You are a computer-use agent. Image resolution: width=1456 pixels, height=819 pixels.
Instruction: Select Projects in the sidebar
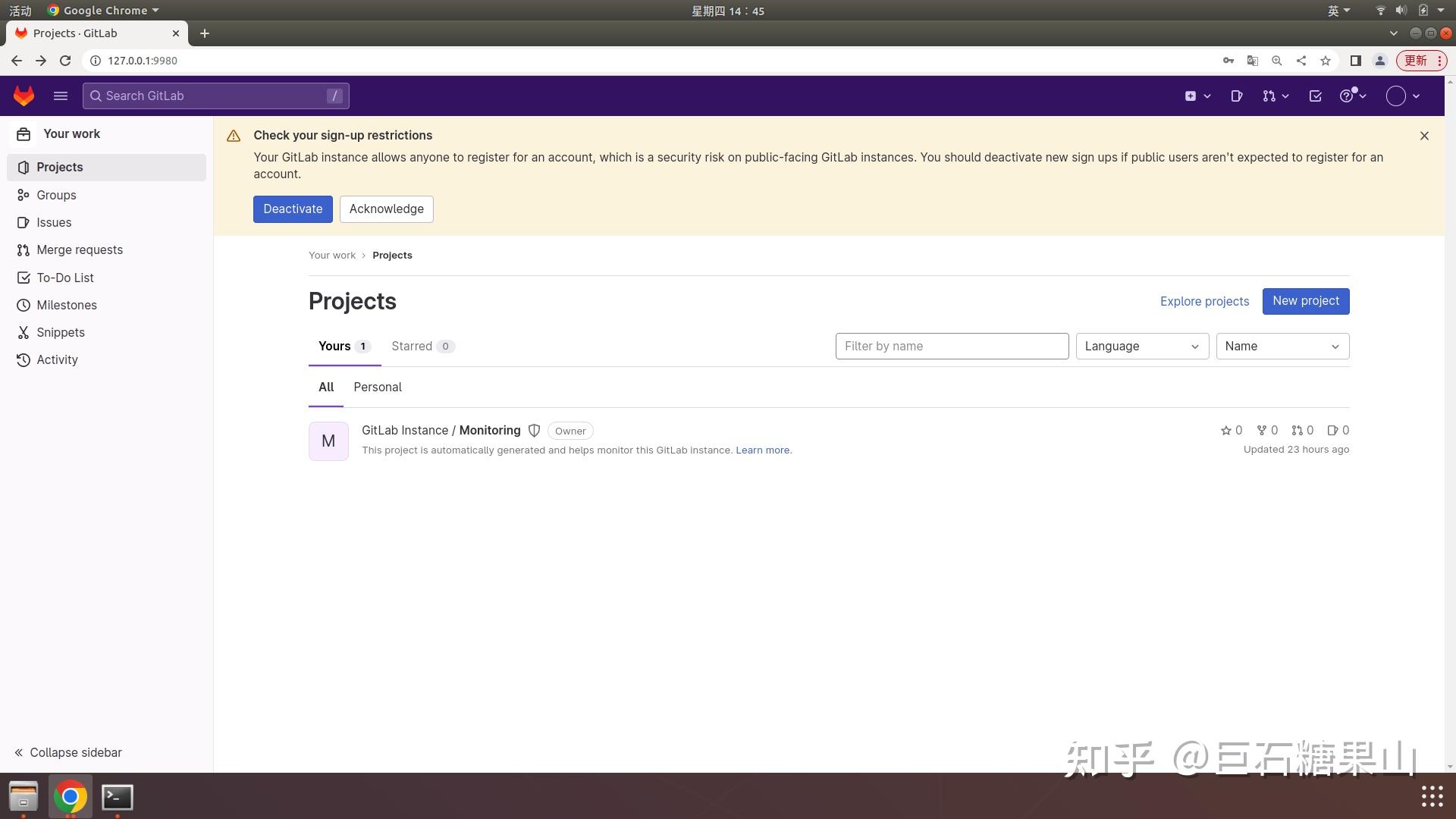pyautogui.click(x=106, y=168)
